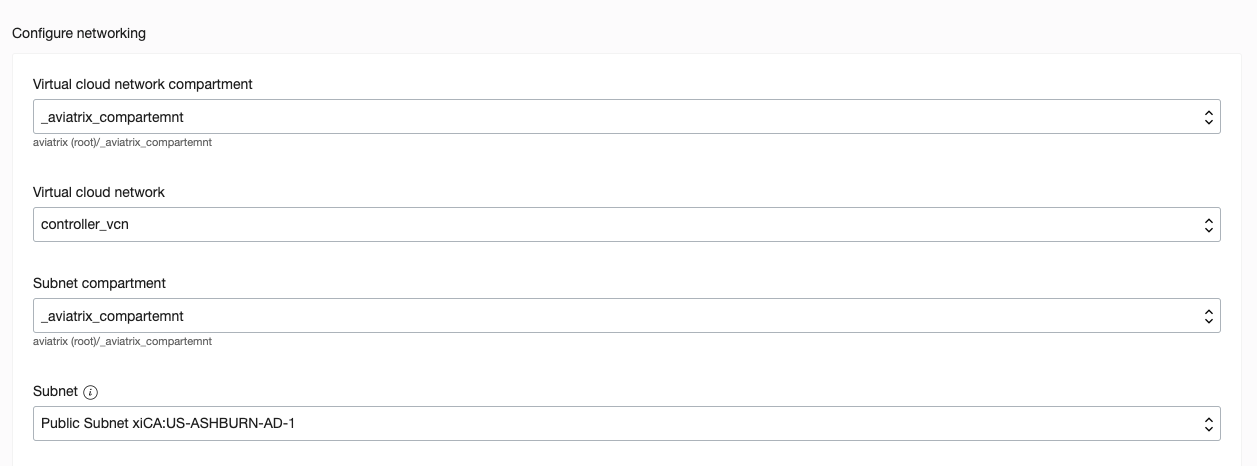The image size is (1257, 466).
Task: Click the Subnet field label text
Action: pos(56,392)
